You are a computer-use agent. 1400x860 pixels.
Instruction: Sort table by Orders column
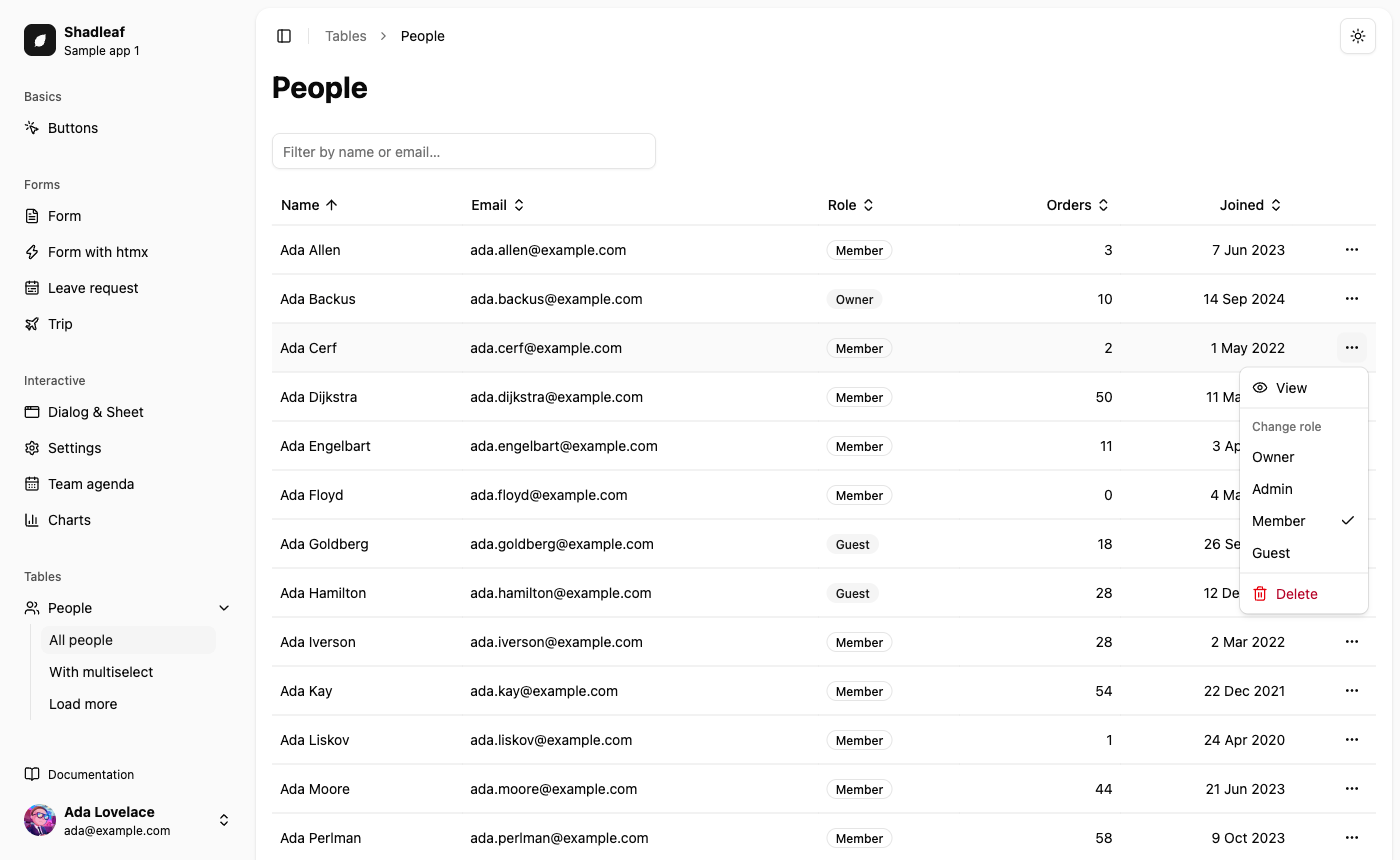pos(1078,205)
